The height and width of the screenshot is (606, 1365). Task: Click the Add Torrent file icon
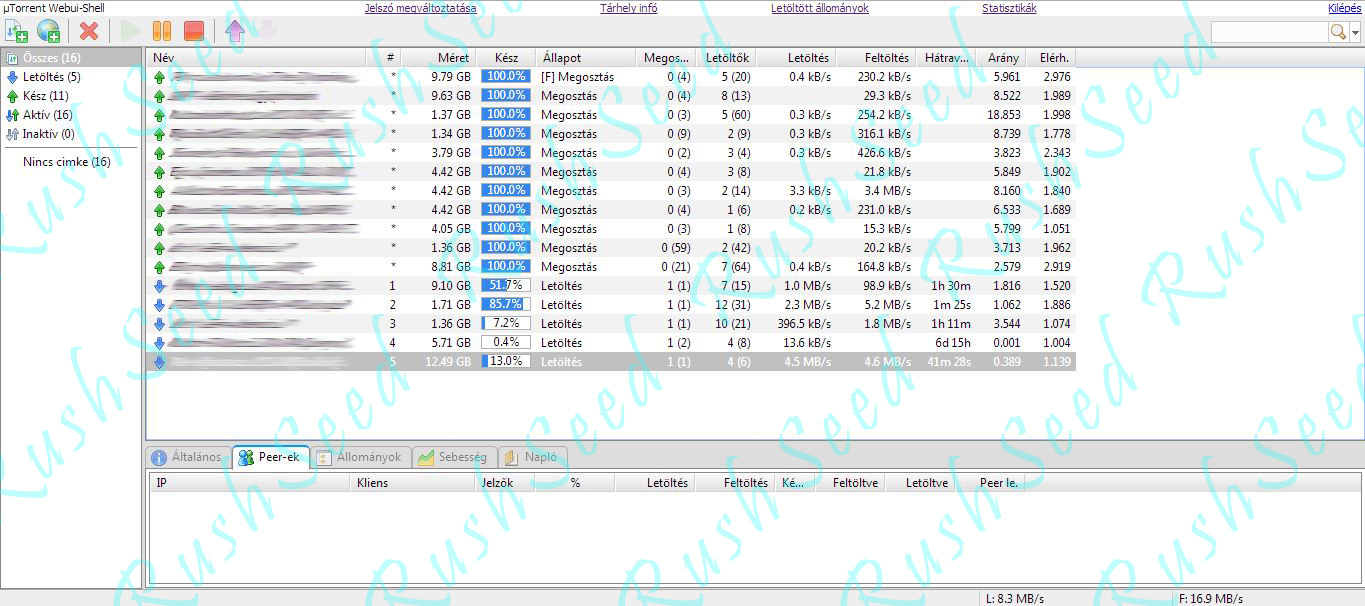tap(16, 31)
